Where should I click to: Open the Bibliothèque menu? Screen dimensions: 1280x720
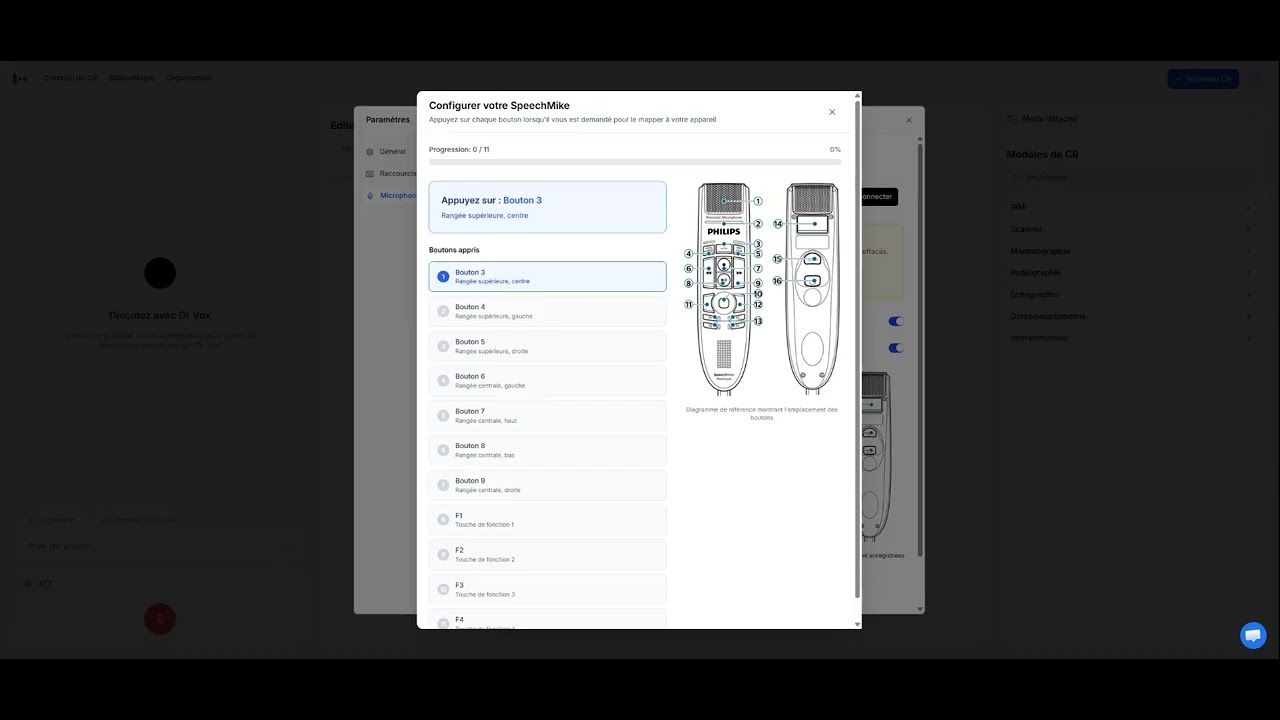coord(132,78)
